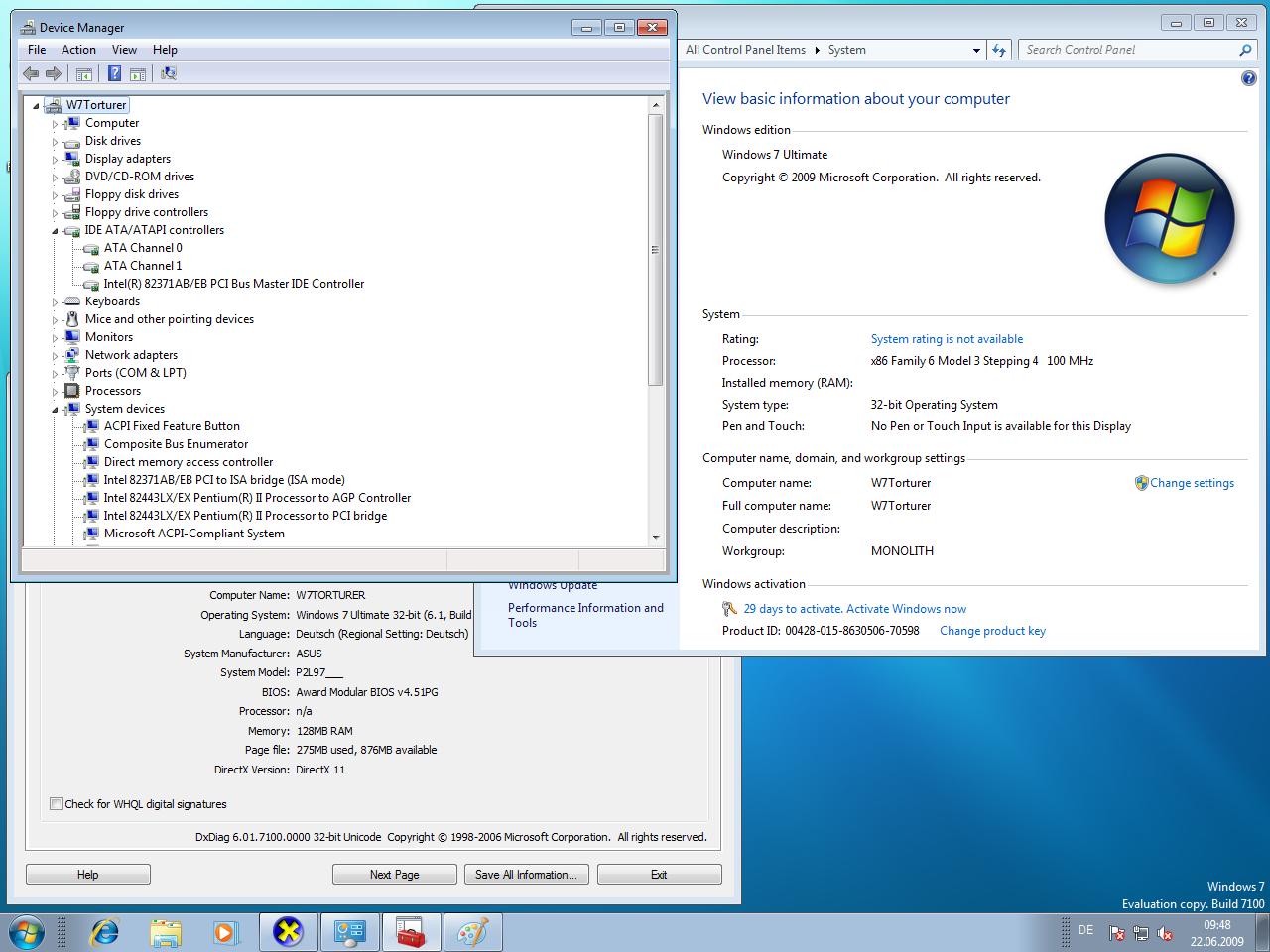Click the Scan for hardware changes toolbar icon
Screen dimensions: 1270x952
(169, 73)
